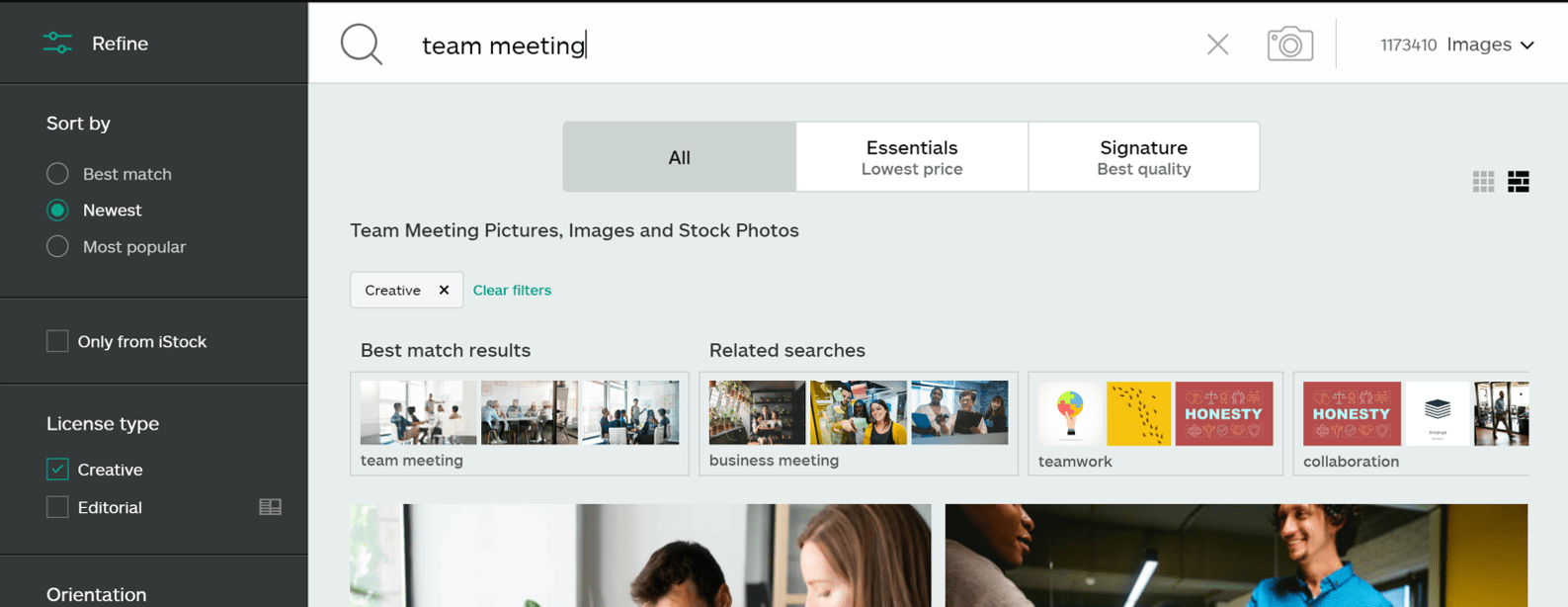1568x607 pixels.
Task: Select Signature Best quality tab
Action: (1144, 157)
